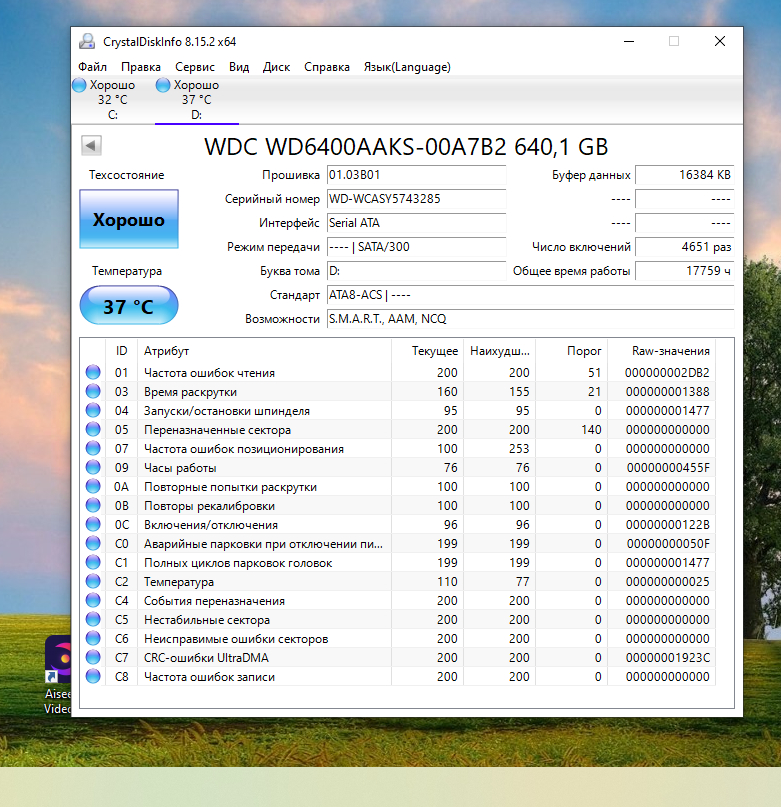Click status icon for Нестабильные сектора row
Viewport: 781px width, 807px height.
(93, 620)
